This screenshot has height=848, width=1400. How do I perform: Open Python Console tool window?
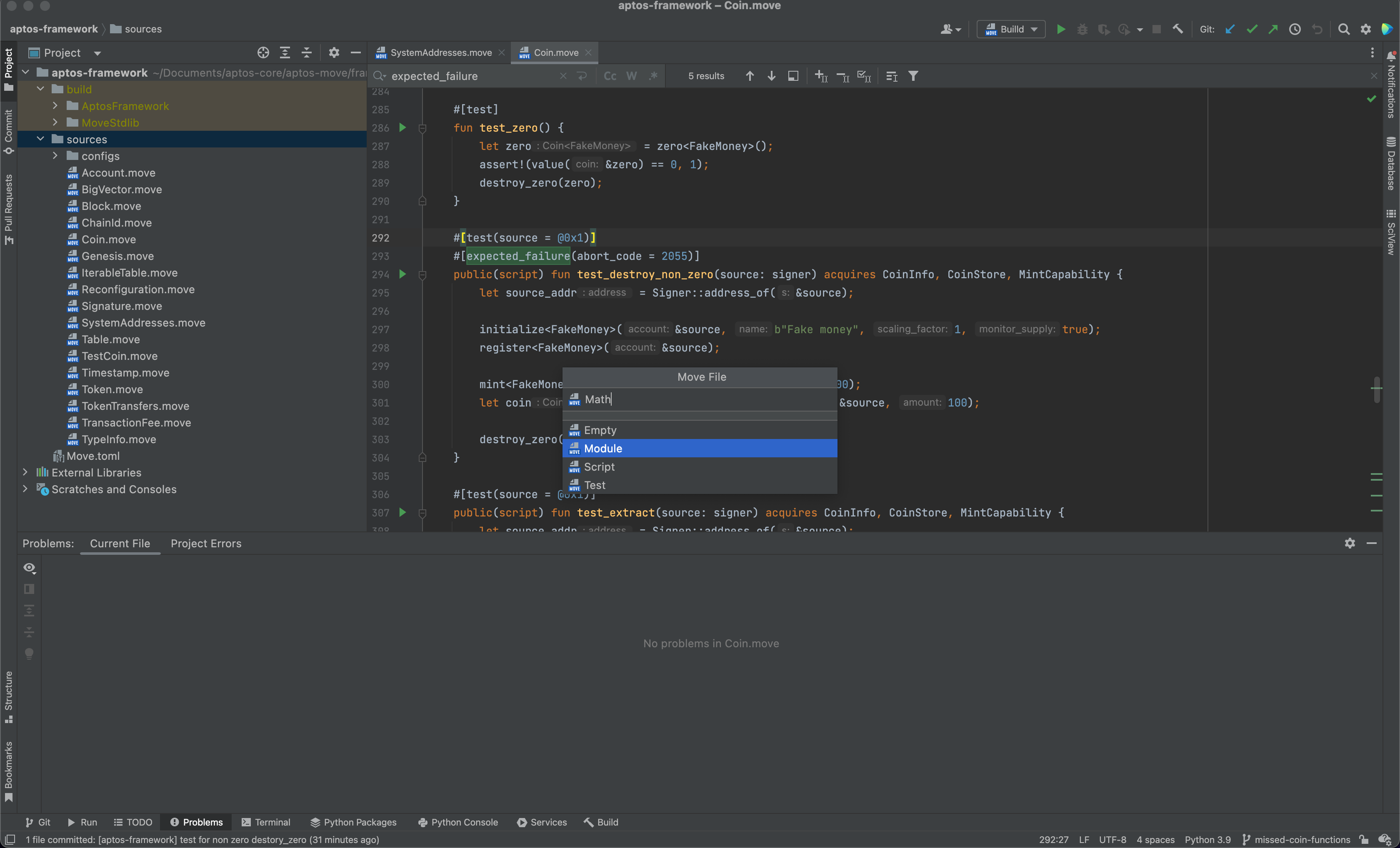point(458,823)
